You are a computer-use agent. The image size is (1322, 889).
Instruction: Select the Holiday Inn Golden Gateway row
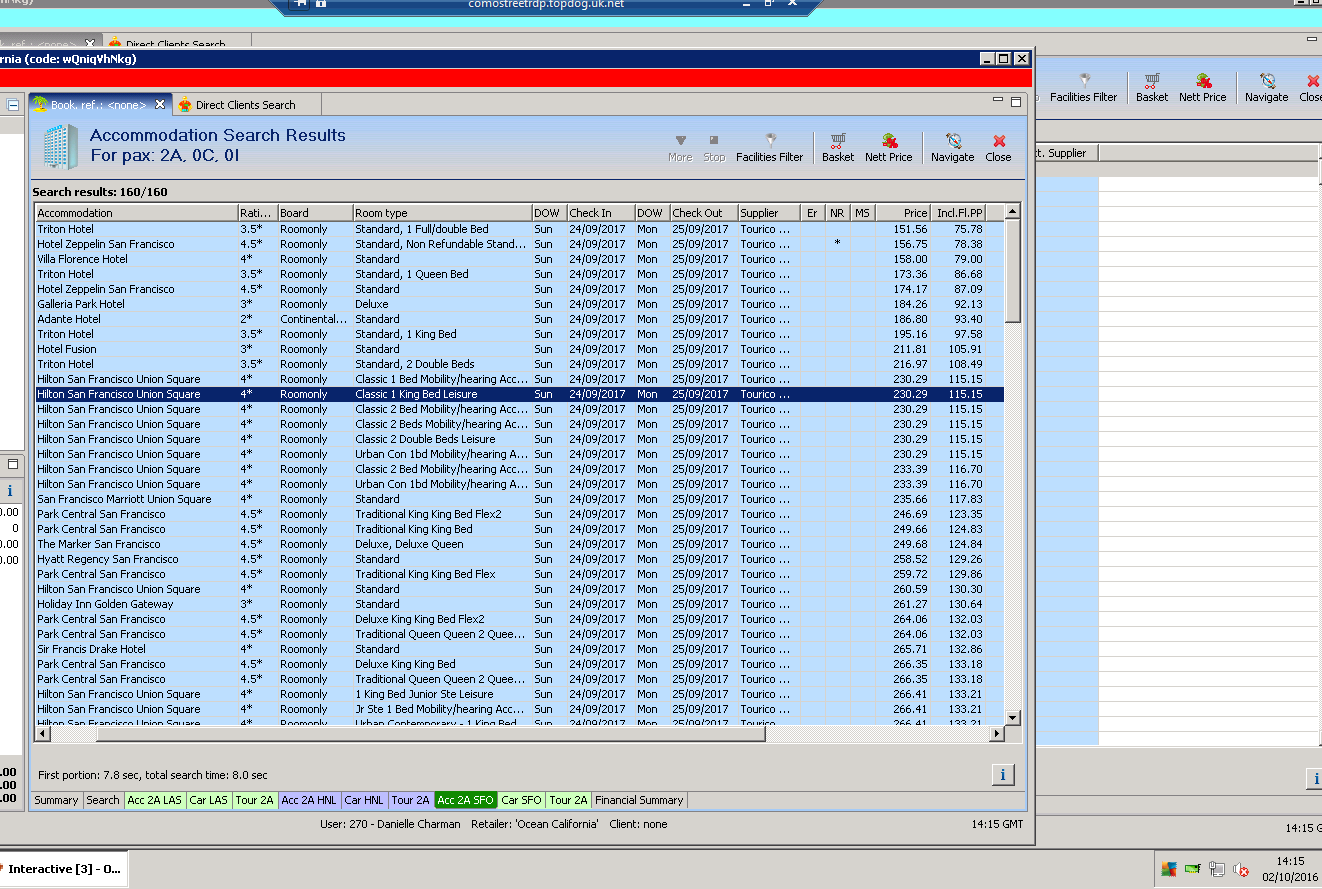pos(105,604)
